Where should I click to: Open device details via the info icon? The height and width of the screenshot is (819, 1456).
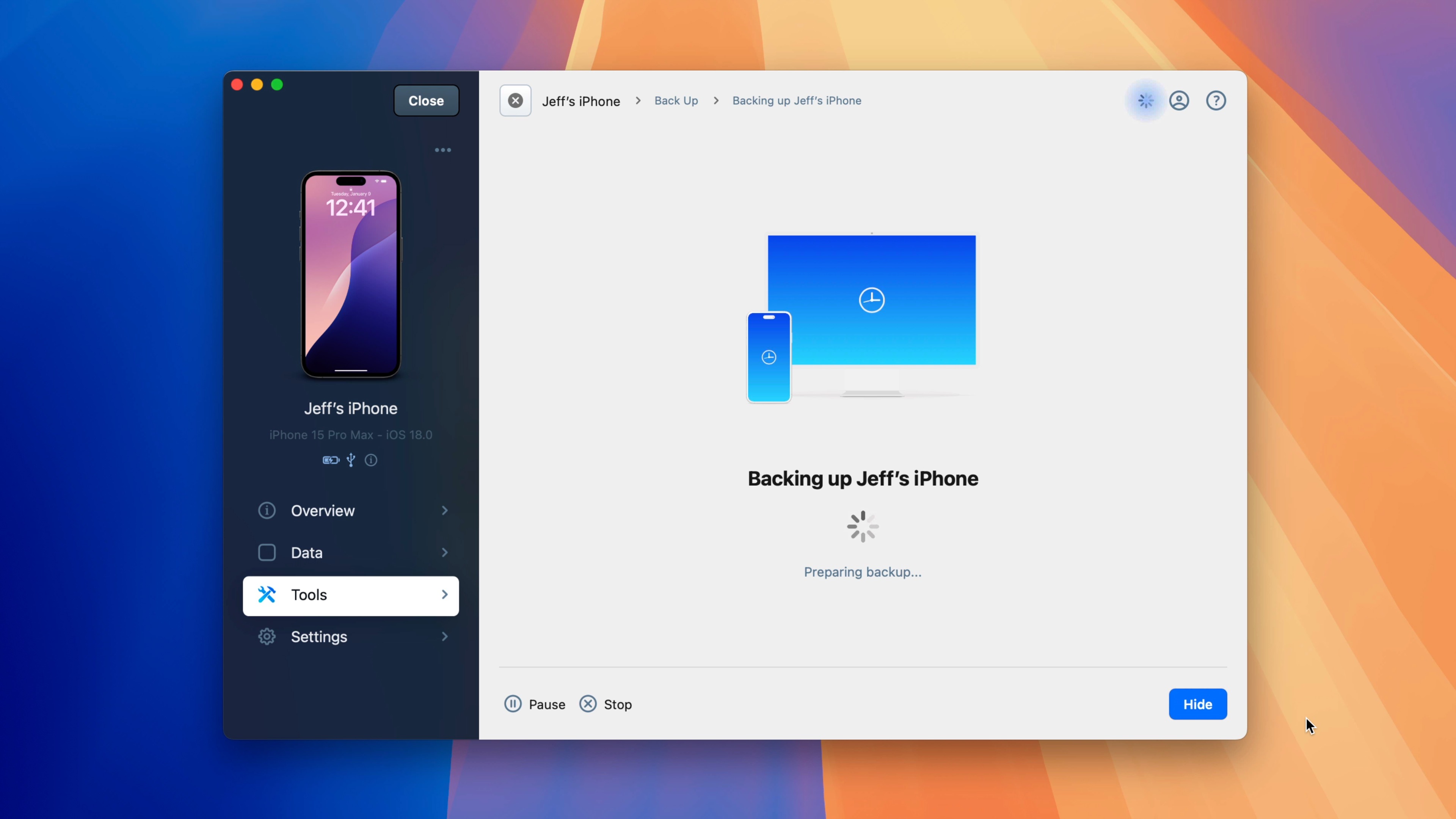pos(371,460)
